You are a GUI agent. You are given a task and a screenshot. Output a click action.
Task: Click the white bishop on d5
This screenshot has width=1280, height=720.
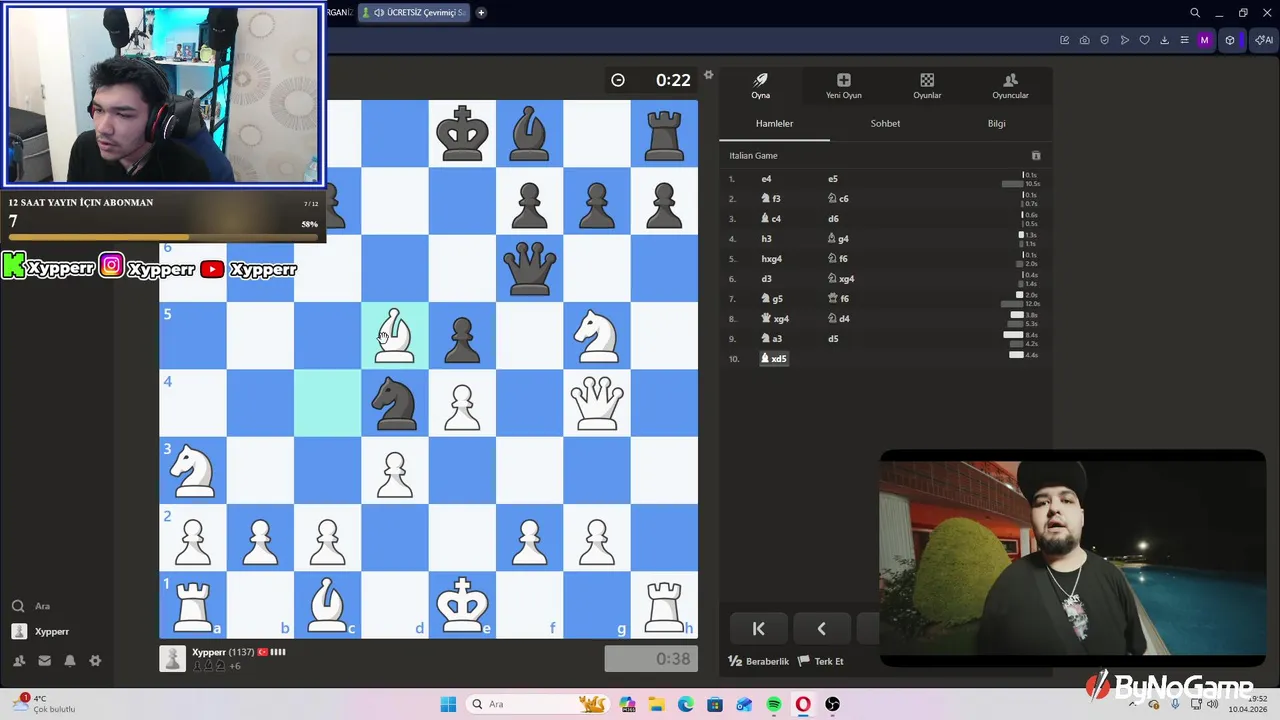point(395,336)
